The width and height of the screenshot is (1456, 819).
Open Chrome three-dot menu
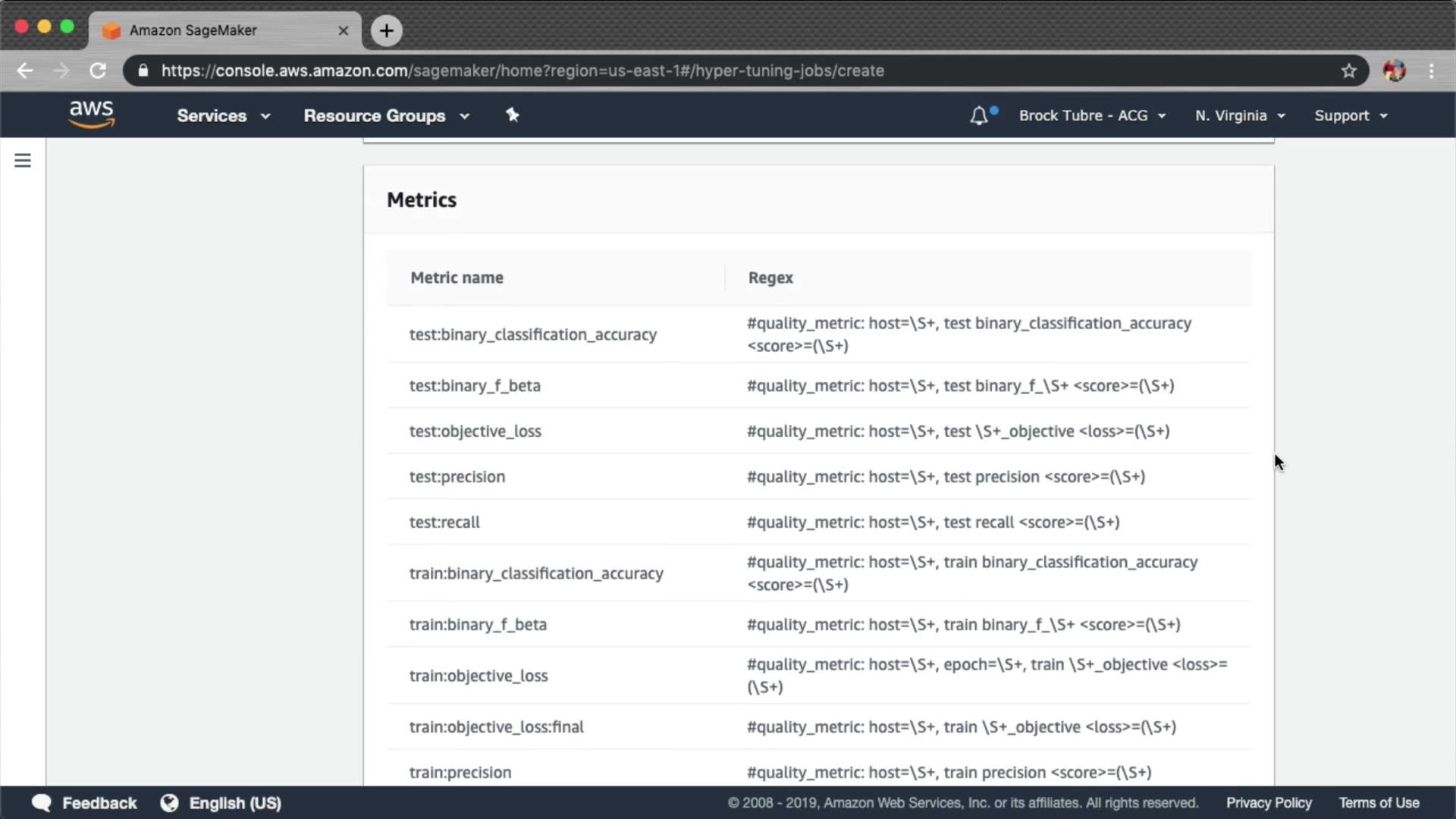pyautogui.click(x=1431, y=71)
